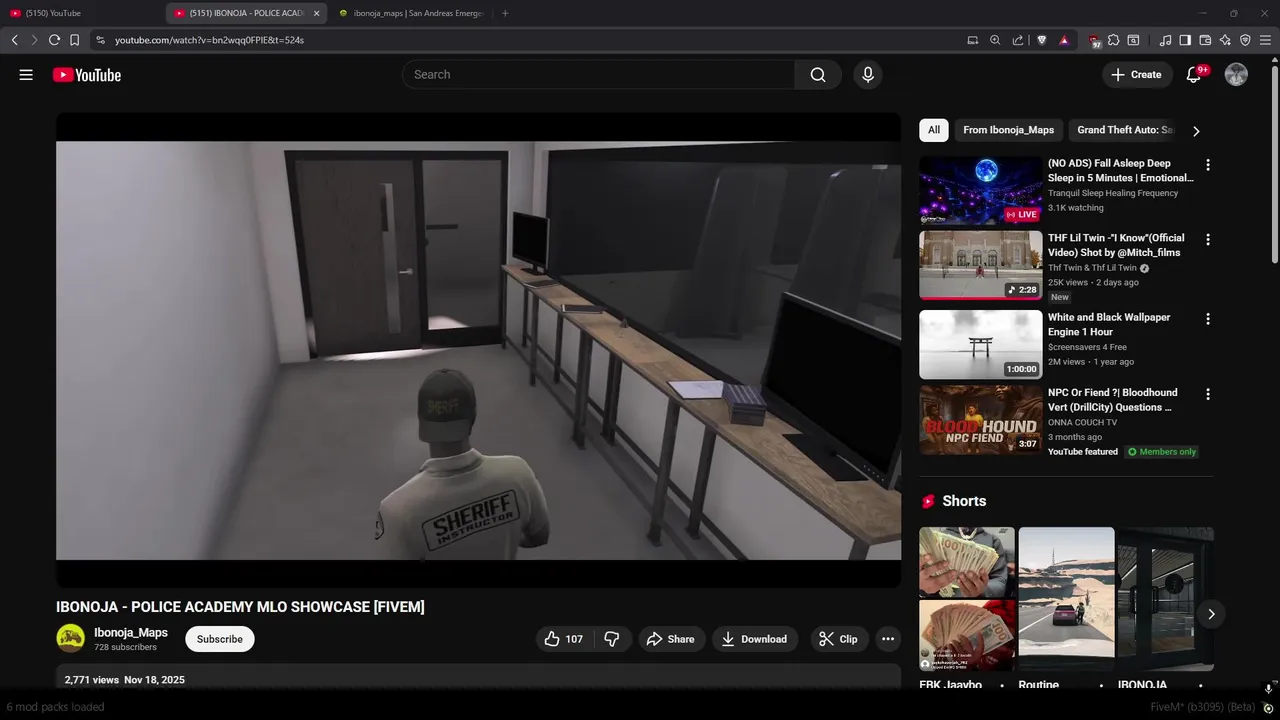Open the browser Extensions puzzle icon
1280x720 pixels.
pos(1113,40)
